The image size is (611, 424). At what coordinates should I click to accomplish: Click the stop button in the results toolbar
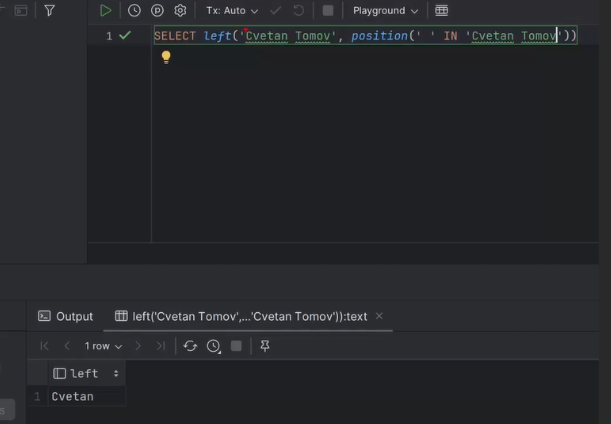pos(236,346)
